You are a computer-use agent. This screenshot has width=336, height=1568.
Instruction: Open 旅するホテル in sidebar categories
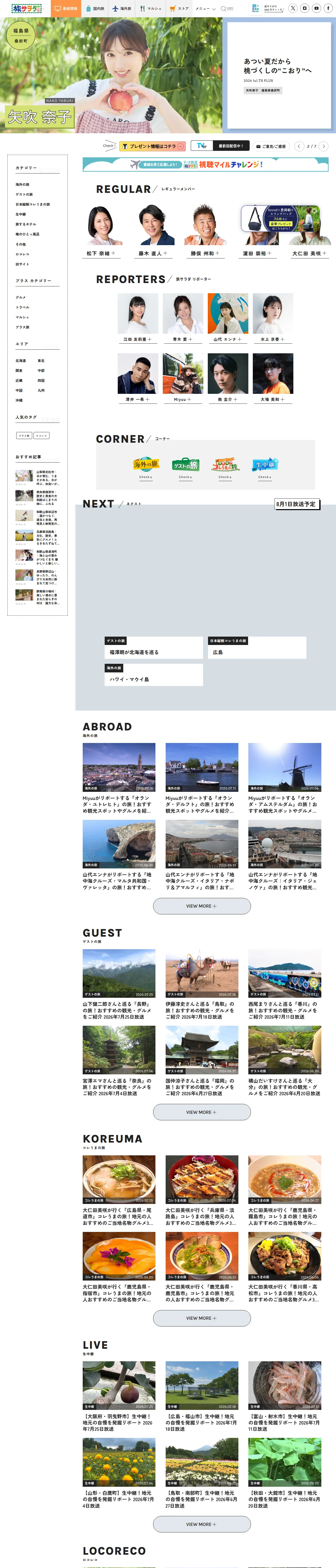click(x=26, y=224)
